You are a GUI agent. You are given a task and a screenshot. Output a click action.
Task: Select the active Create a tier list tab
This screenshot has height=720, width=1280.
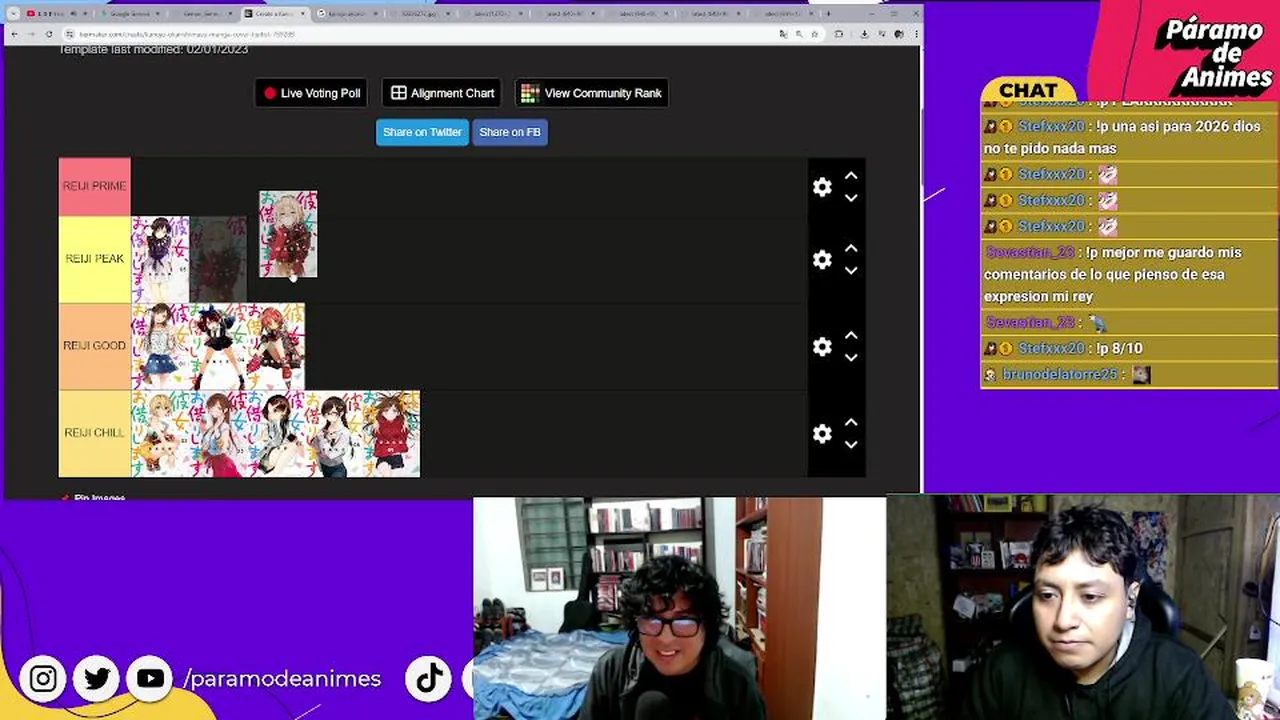pyautogui.click(x=276, y=14)
